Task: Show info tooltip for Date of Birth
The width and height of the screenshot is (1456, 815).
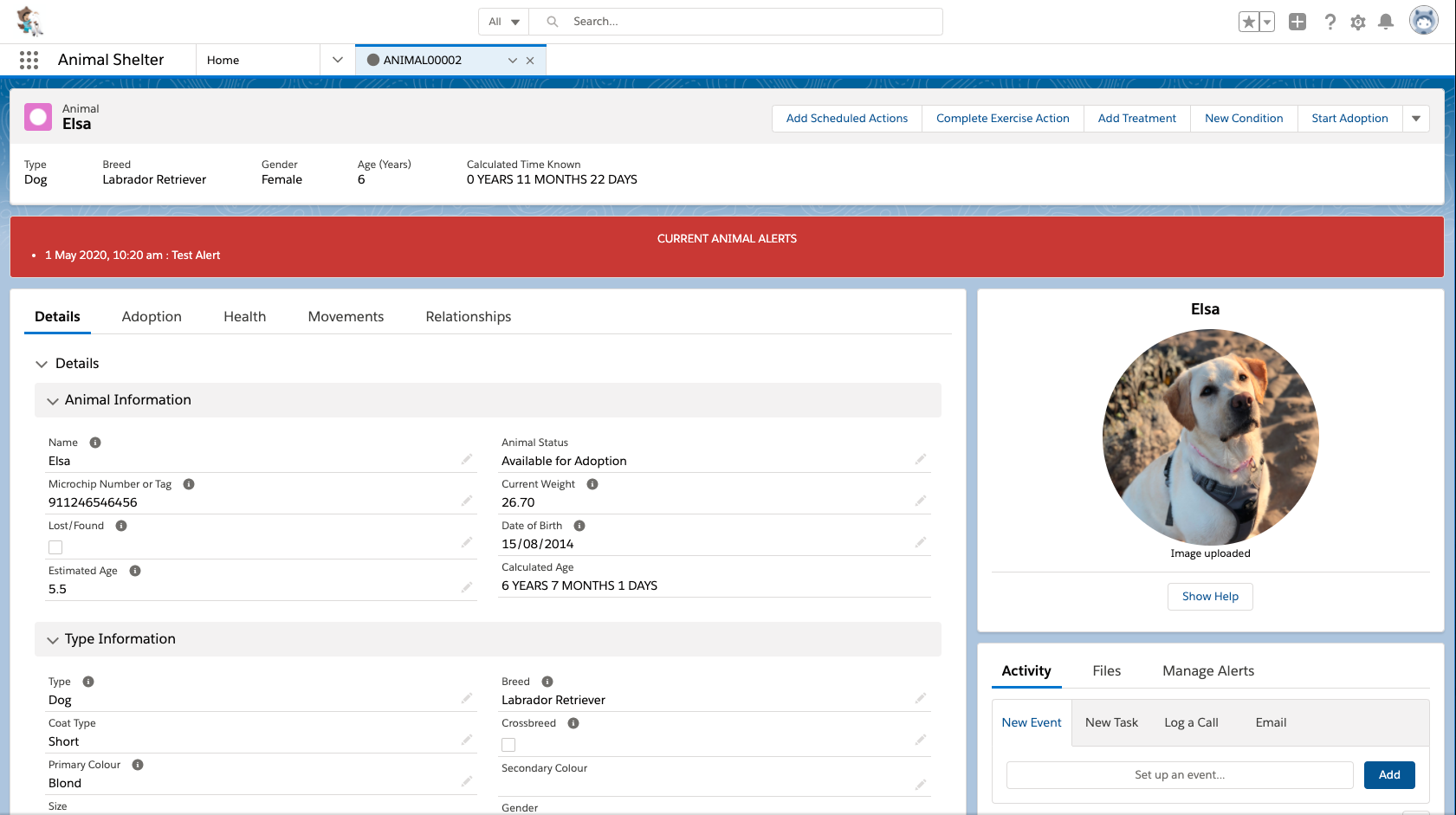Action: [579, 526]
